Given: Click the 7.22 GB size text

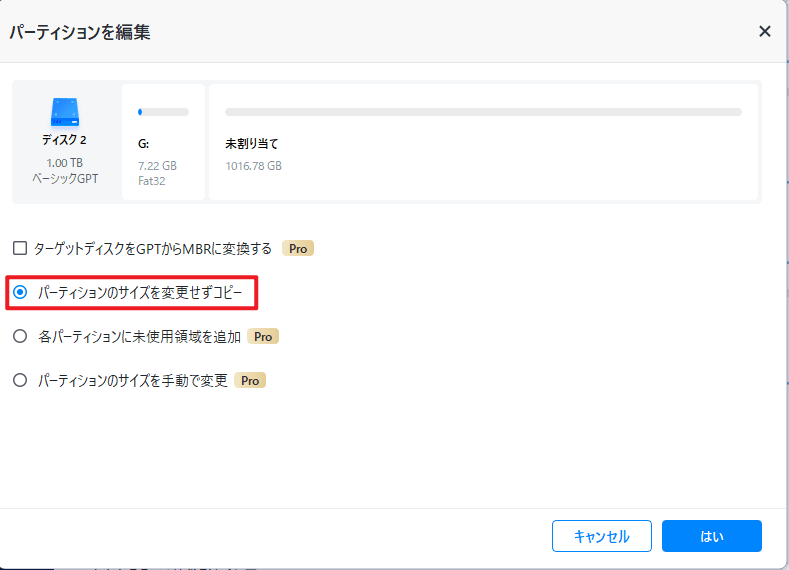Looking at the screenshot, I should [157, 166].
